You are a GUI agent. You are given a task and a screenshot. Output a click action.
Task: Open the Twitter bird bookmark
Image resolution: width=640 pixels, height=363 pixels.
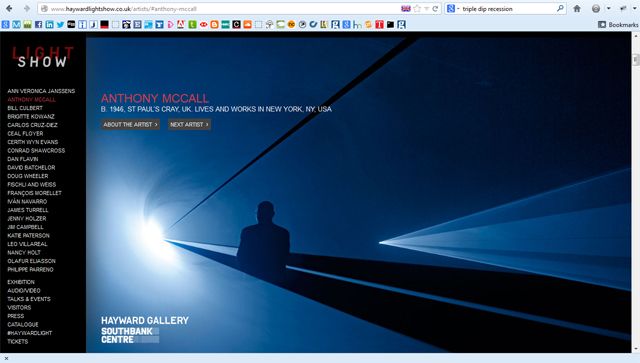(60, 24)
